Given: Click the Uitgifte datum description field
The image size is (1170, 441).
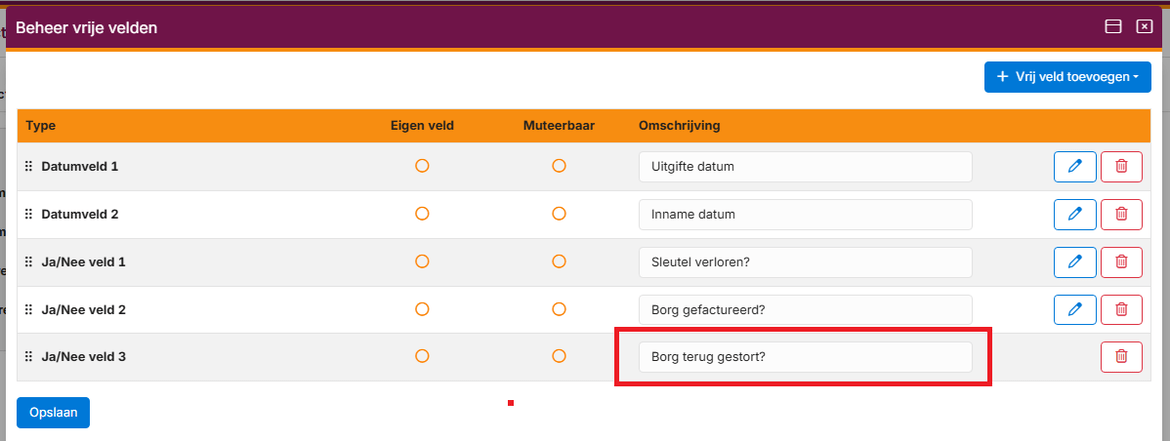Looking at the screenshot, I should [805, 167].
